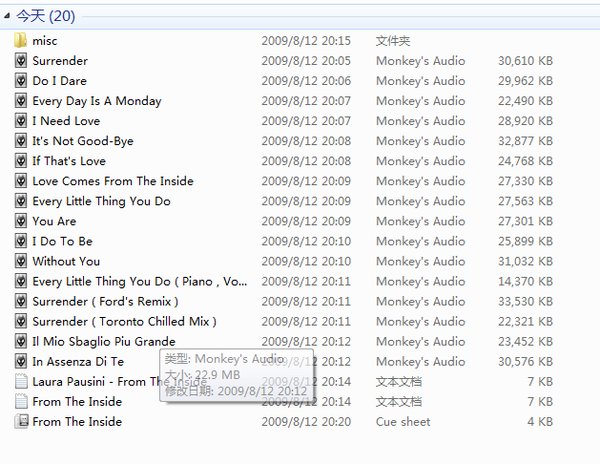Click the Without You file icon
This screenshot has height=464, width=600.
21,261
